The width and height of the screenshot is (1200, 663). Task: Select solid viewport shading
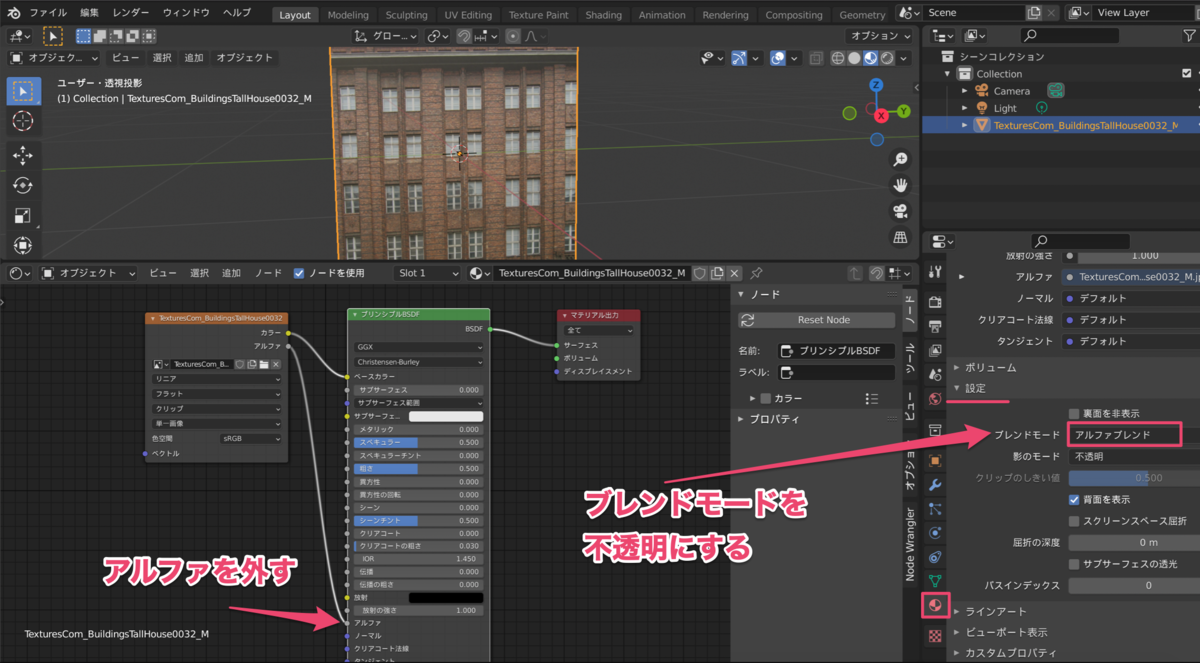coord(854,58)
